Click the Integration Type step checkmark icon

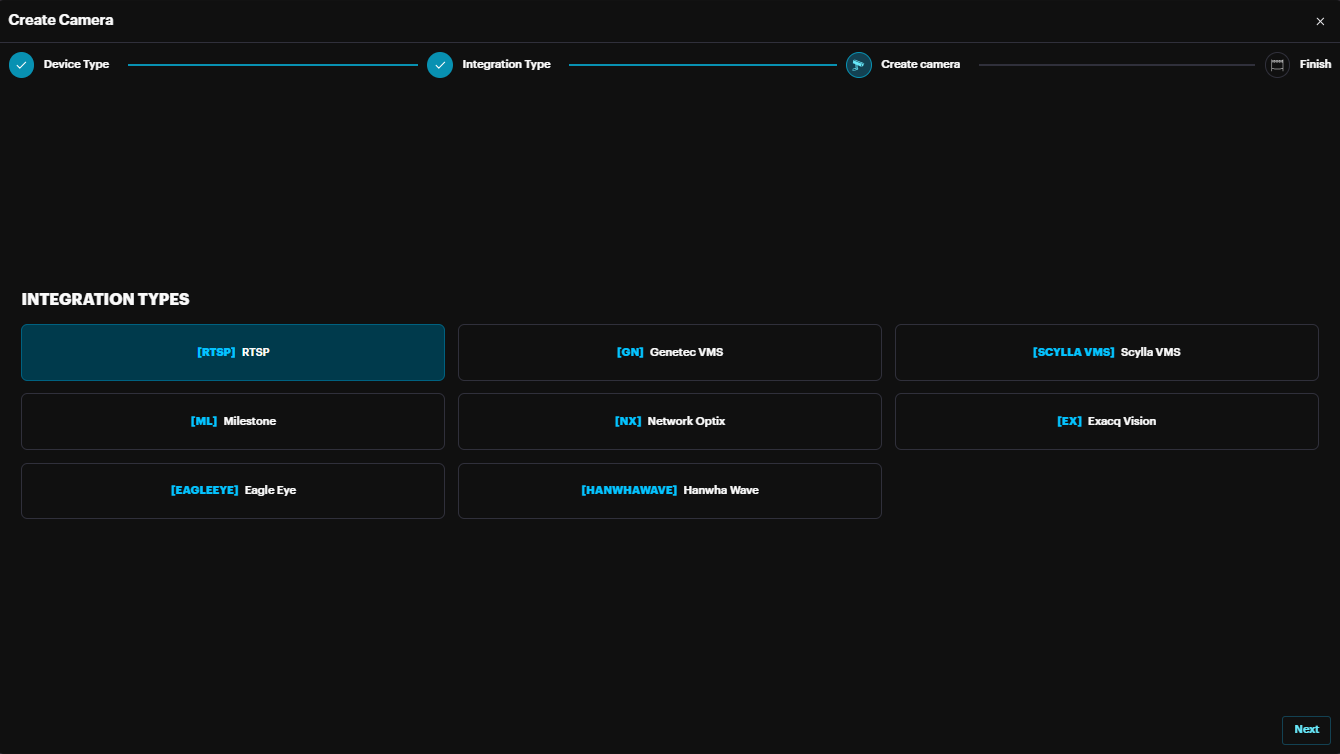440,65
